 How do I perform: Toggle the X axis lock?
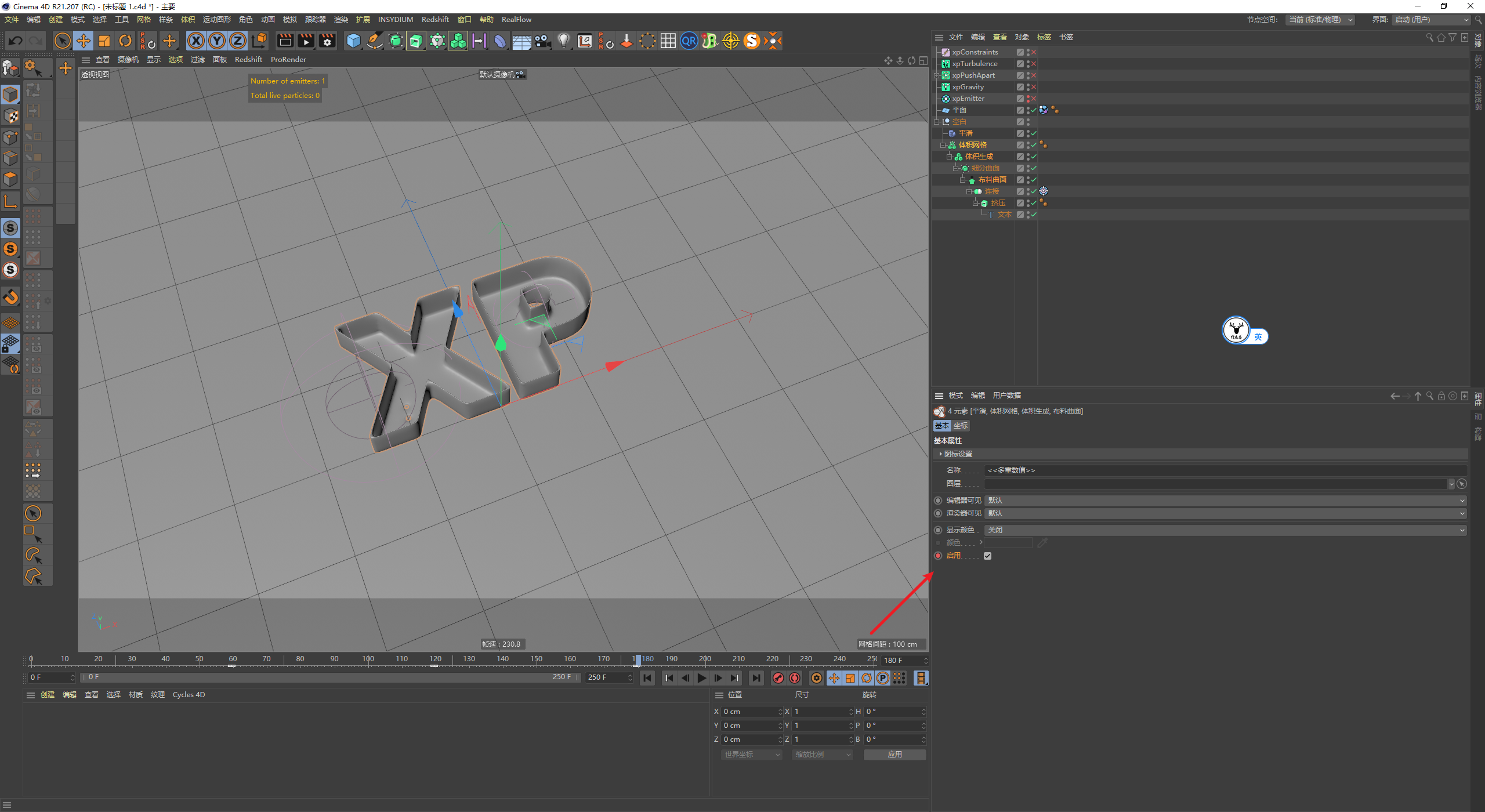click(196, 41)
